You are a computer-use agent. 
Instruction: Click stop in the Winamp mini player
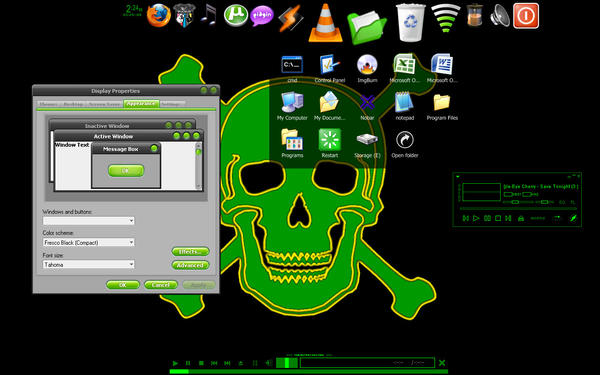pyautogui.click(x=498, y=218)
